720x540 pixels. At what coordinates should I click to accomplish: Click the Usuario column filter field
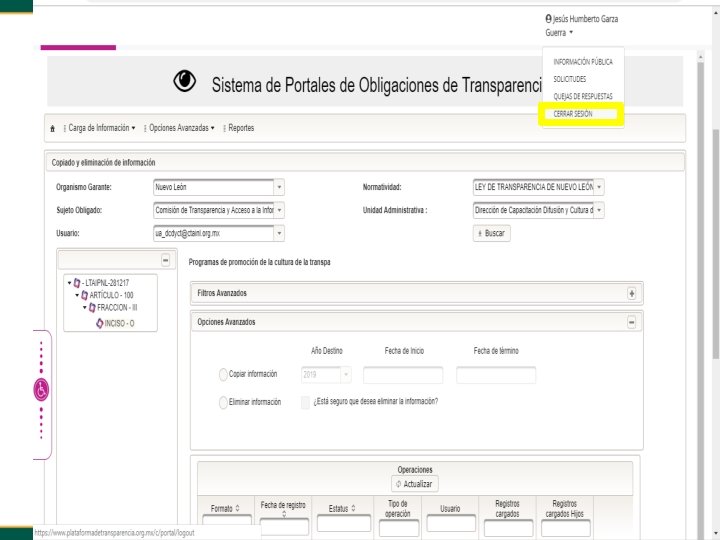pos(451,524)
